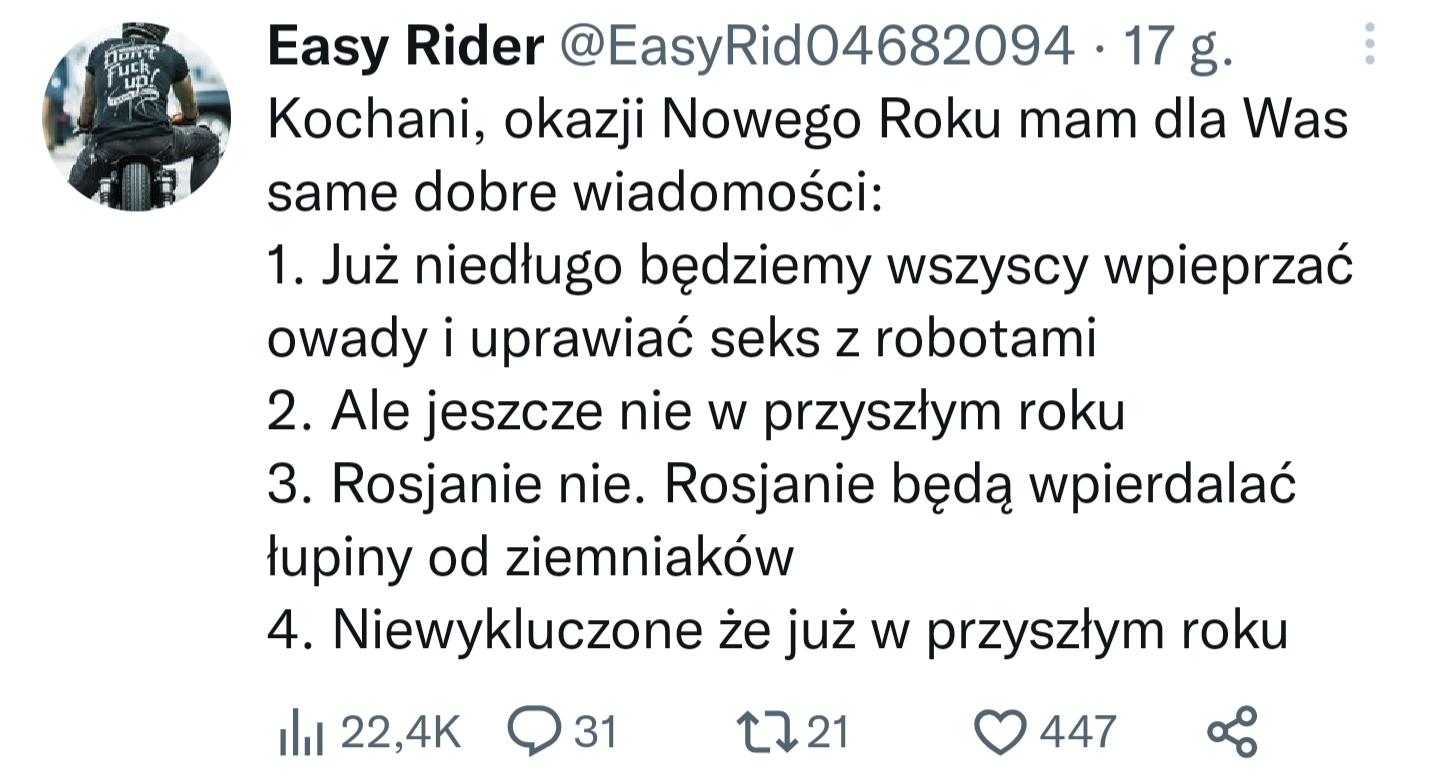
Task: Share the tweet with the share icon
Action: tap(1232, 731)
